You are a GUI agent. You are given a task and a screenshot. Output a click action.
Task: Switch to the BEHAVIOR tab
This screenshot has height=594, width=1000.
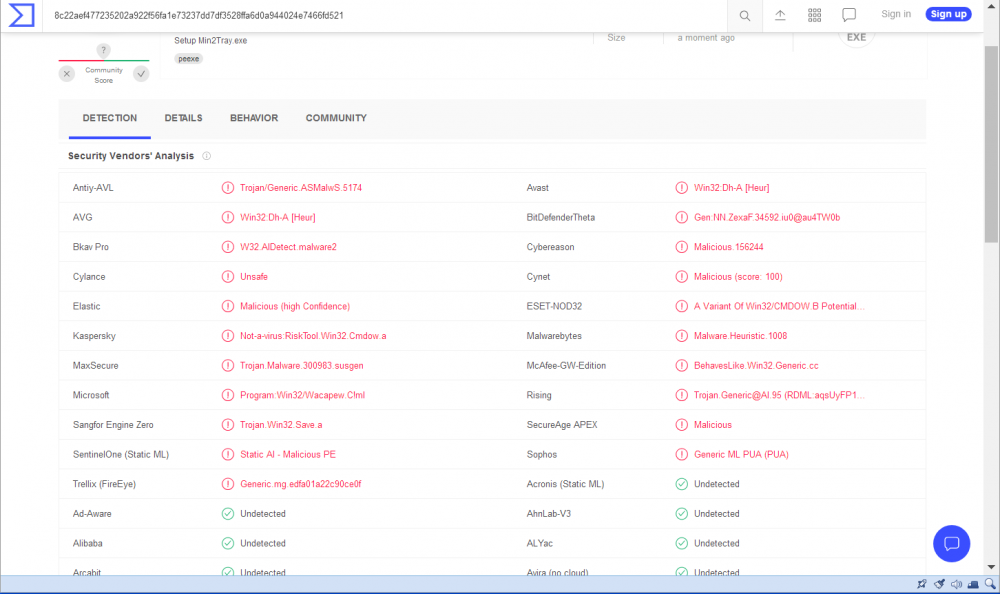click(x=254, y=118)
